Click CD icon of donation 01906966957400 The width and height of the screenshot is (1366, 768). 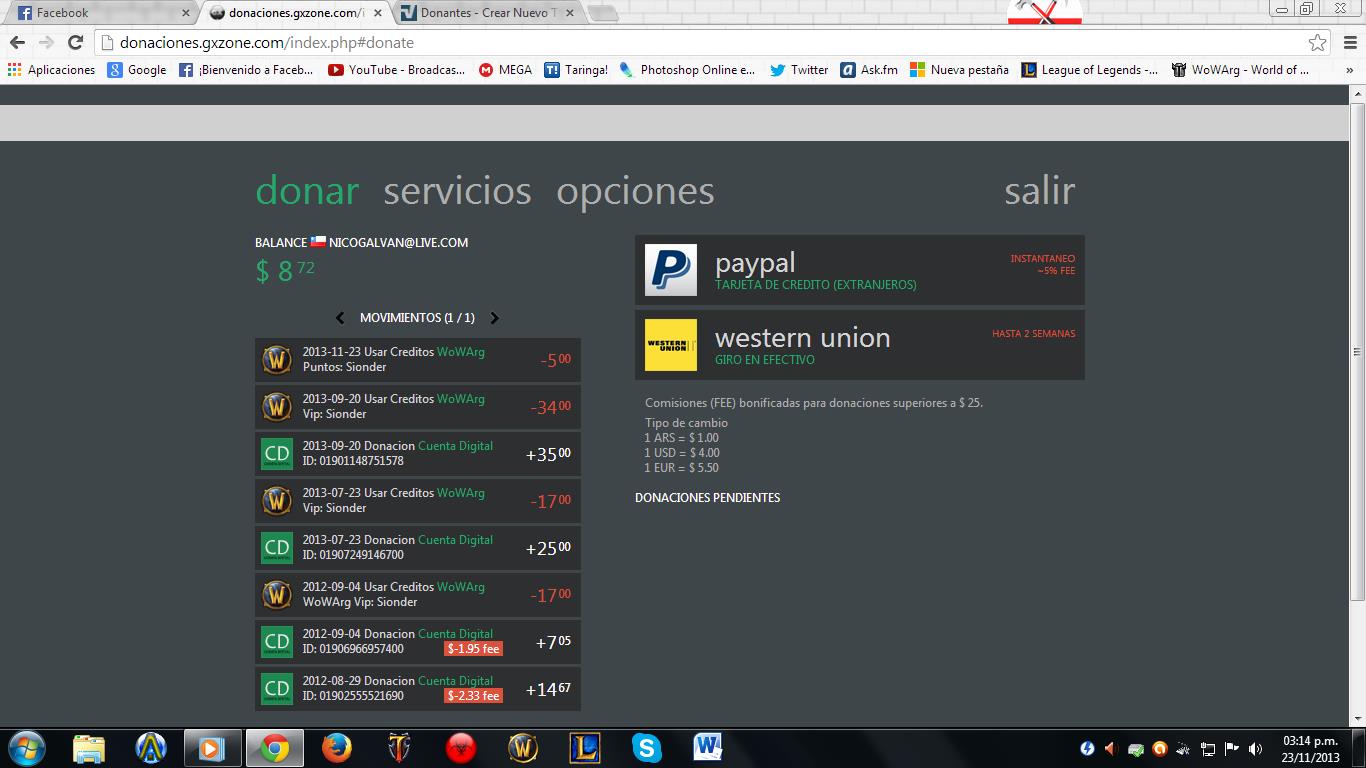[277, 642]
